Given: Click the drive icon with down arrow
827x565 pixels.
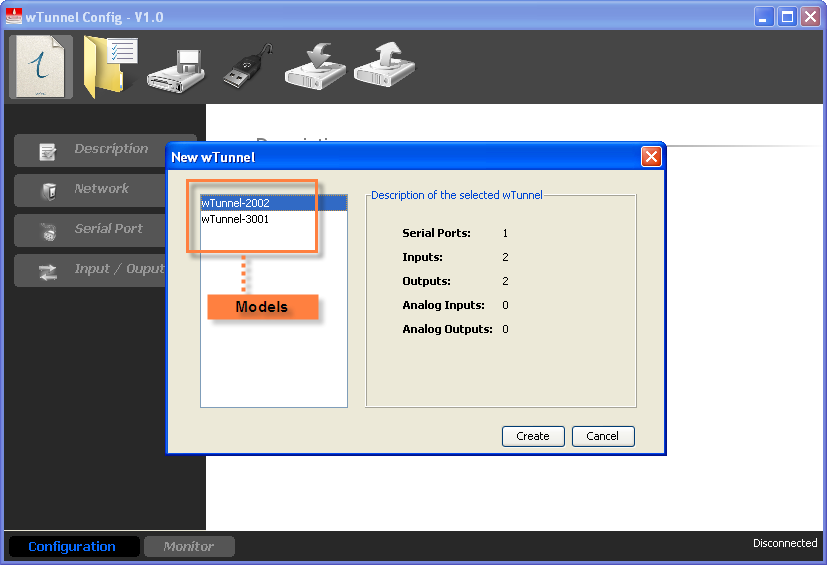Looking at the screenshot, I should 315,68.
